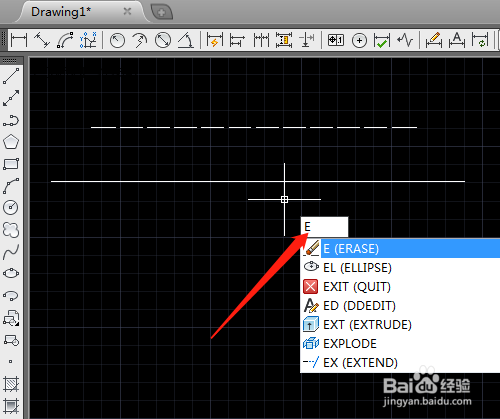
Task: Click the Dimension Space icon
Action: pyautogui.click(x=284, y=40)
